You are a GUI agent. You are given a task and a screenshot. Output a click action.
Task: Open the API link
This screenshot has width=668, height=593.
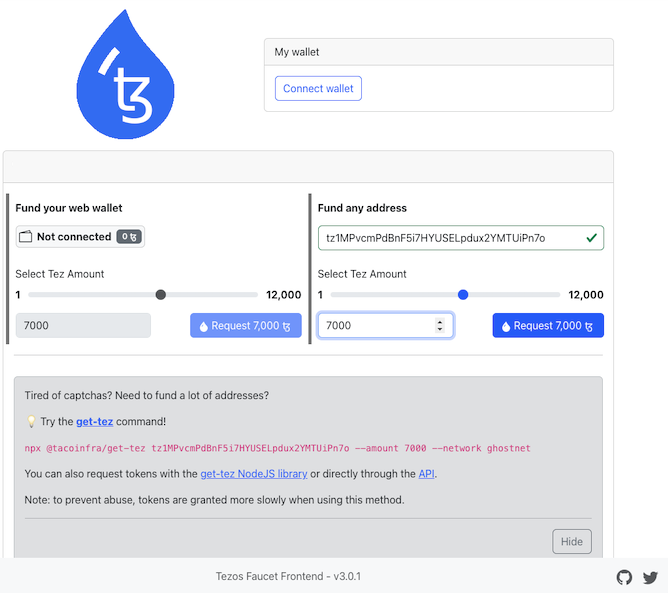click(426, 474)
